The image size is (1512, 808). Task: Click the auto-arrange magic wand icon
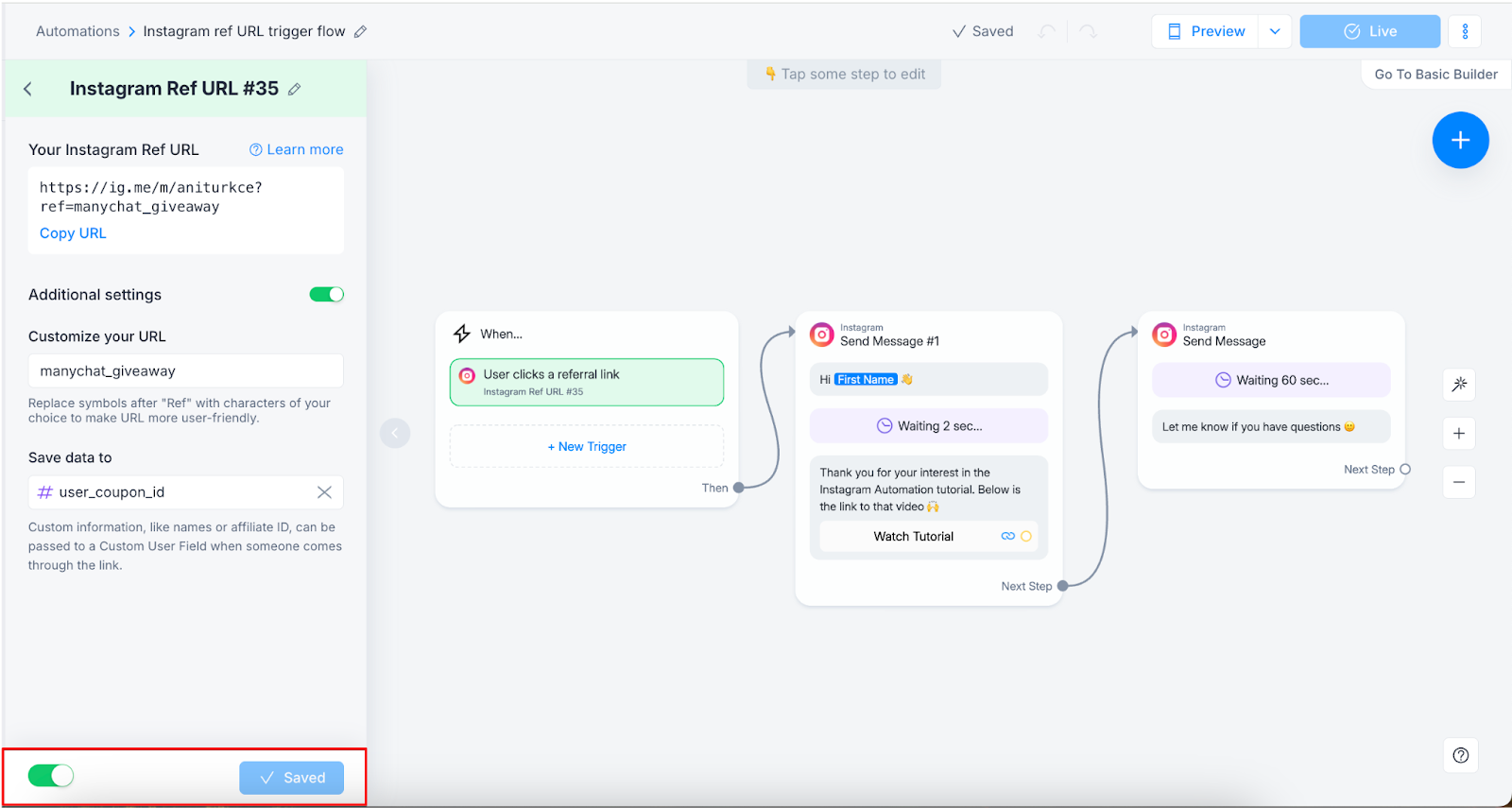1459,384
